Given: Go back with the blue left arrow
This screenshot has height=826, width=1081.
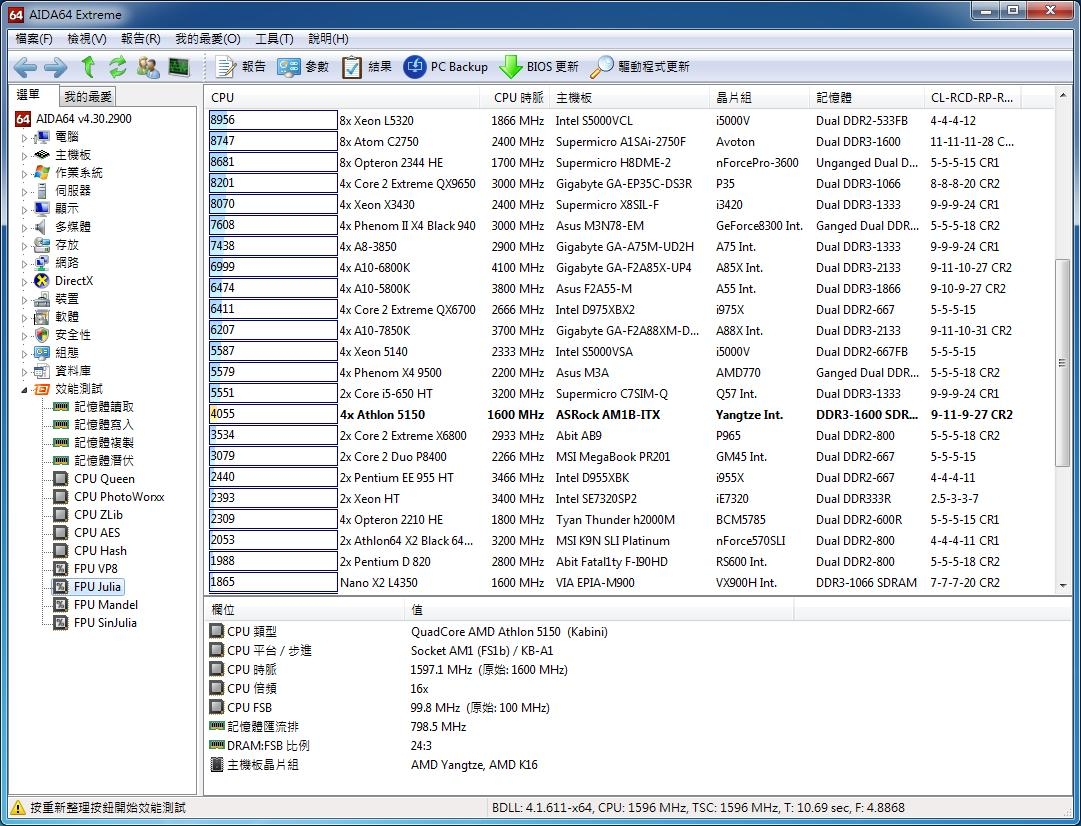Looking at the screenshot, I should [x=26, y=67].
